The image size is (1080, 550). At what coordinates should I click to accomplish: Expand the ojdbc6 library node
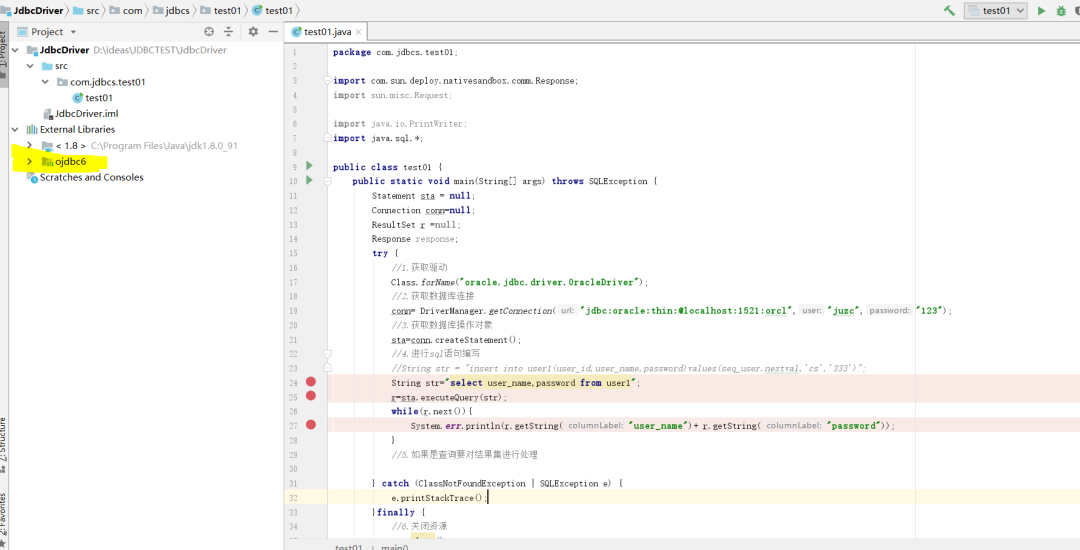tap(30, 161)
